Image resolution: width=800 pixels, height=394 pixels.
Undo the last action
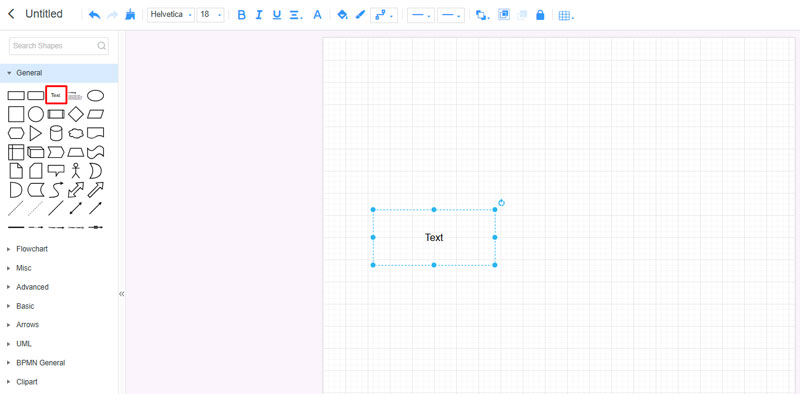[x=94, y=15]
